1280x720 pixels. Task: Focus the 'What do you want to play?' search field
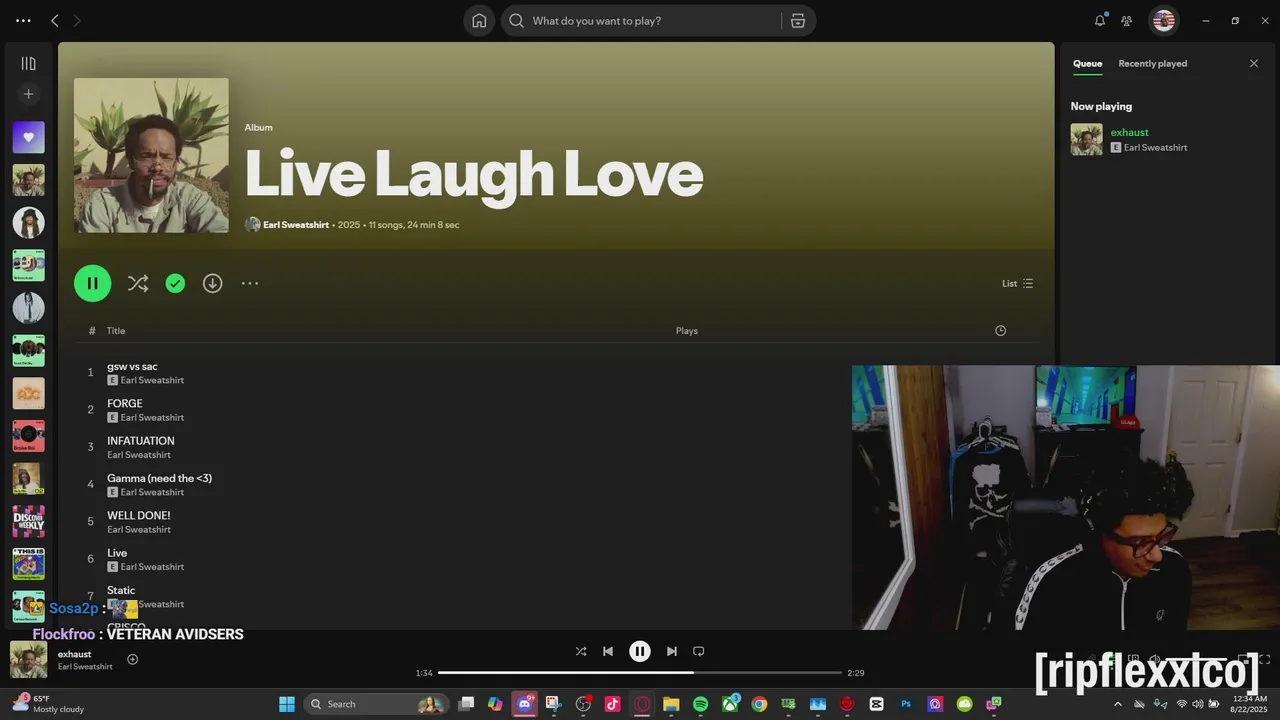click(x=644, y=21)
